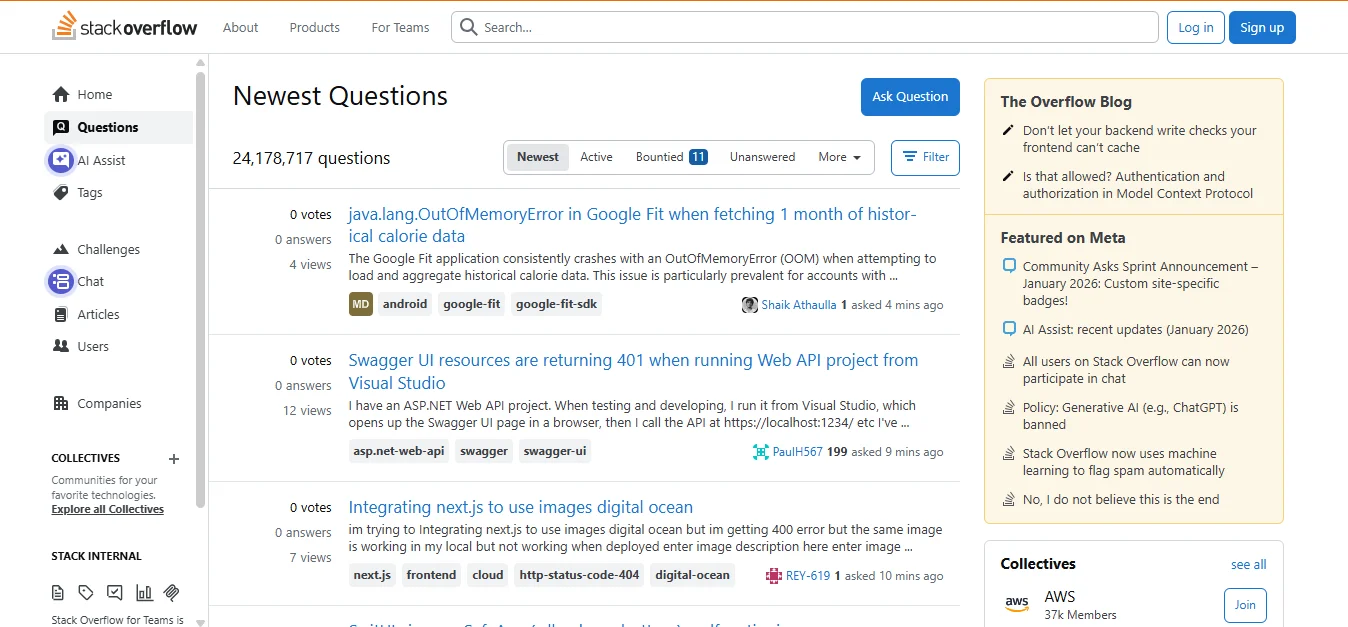Open the Articles section in sidebar

pos(97,314)
